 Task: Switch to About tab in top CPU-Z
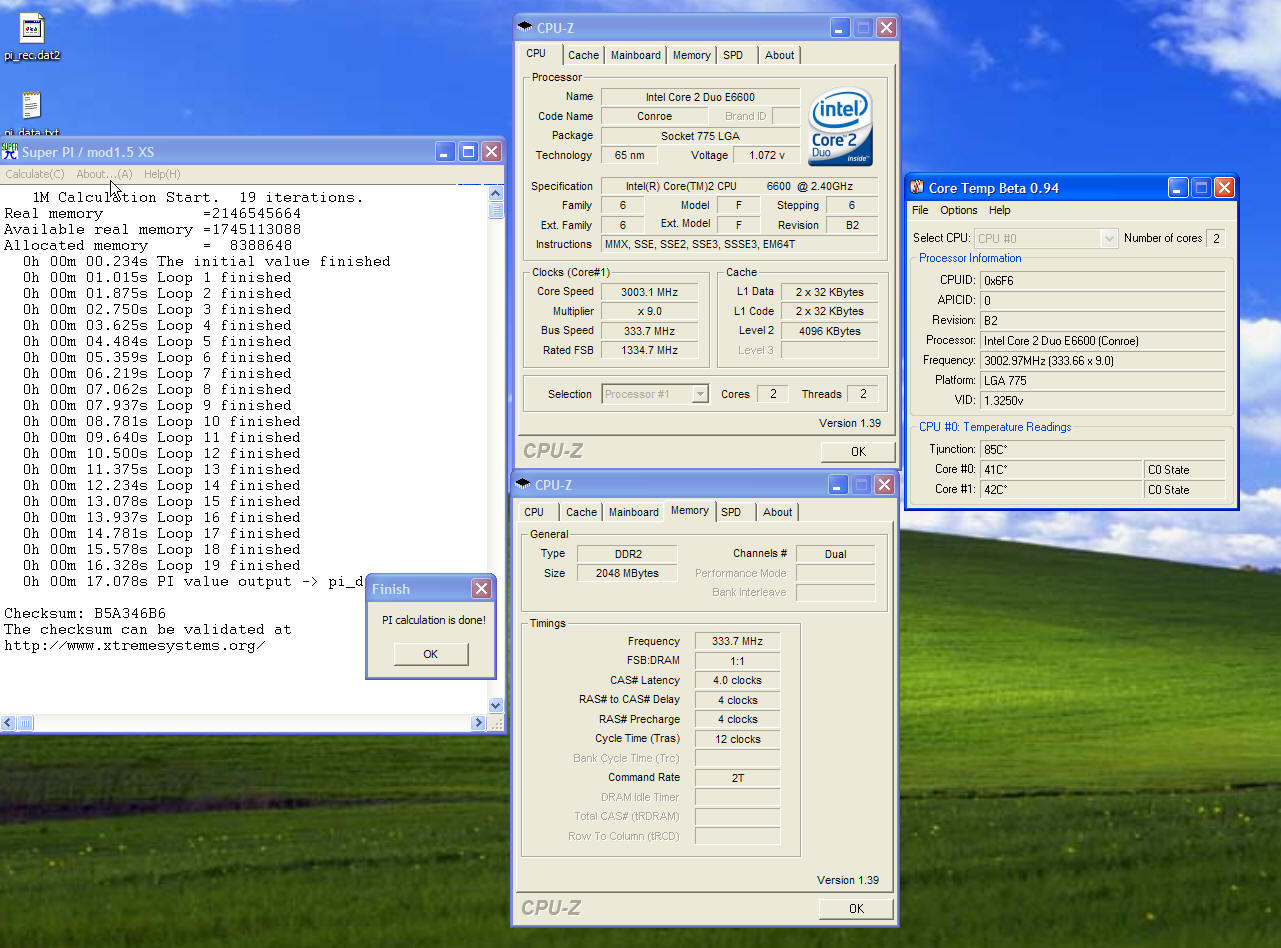tap(780, 55)
